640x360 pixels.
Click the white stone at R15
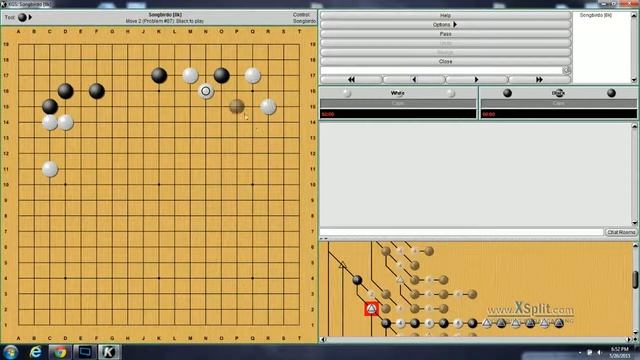(x=268, y=107)
